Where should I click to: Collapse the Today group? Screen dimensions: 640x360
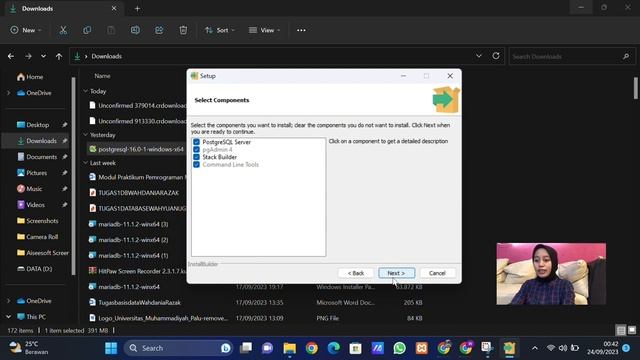coord(85,91)
